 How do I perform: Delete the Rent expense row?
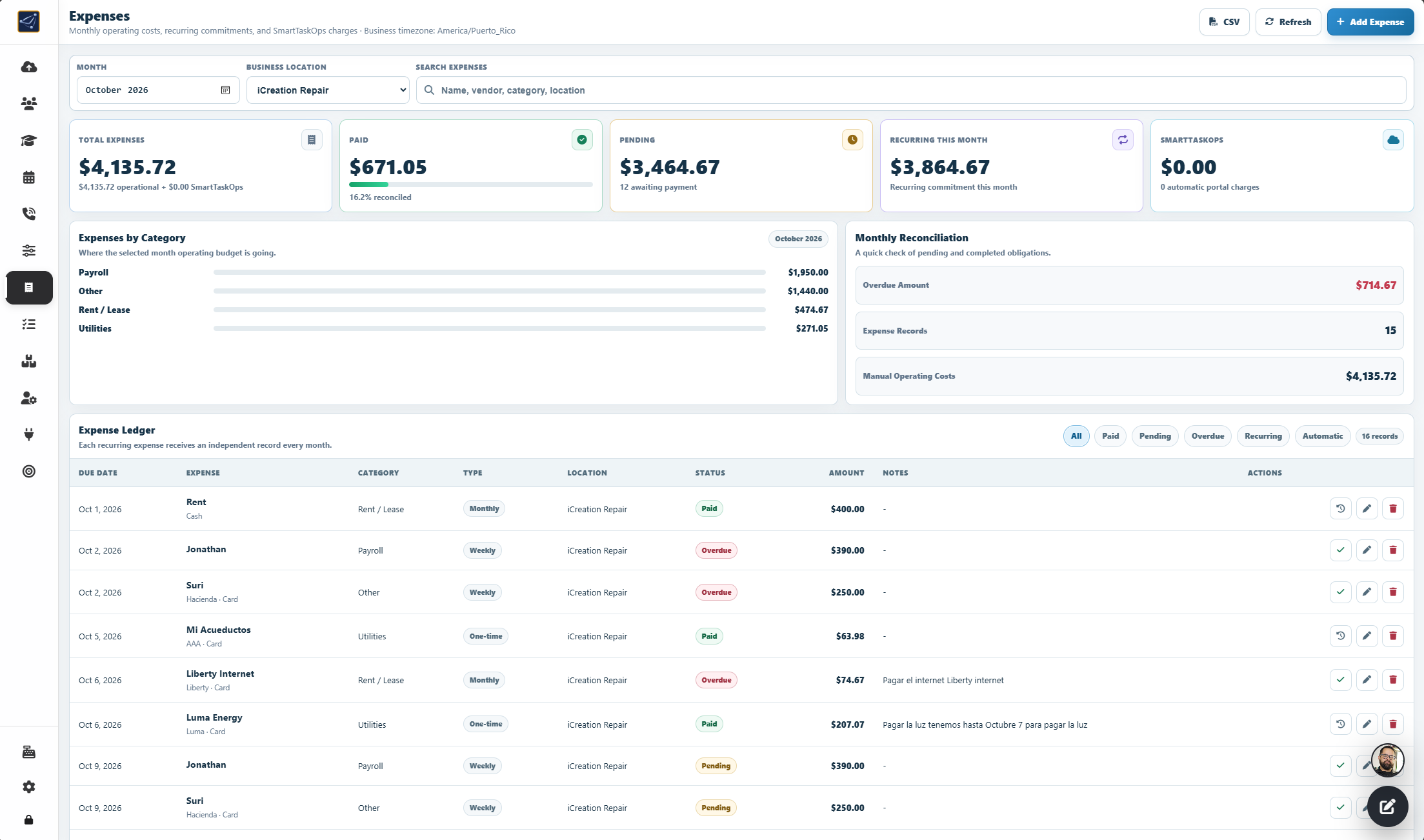[x=1393, y=508]
